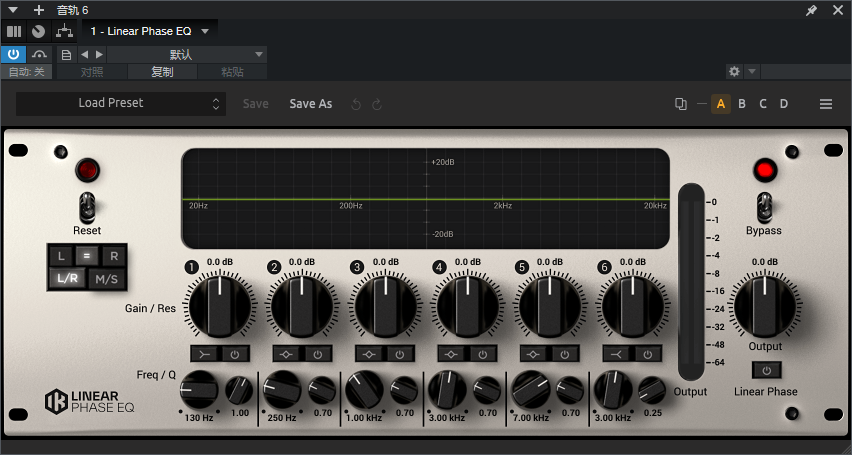Select snapshot A

tap(721, 104)
